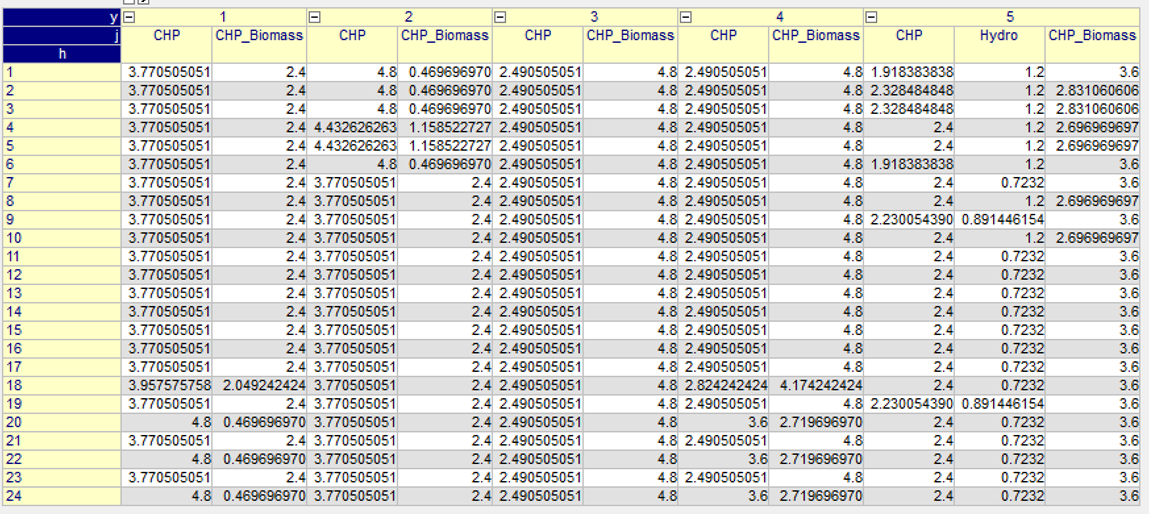Click cell 4.432626263 in row 4
The width and height of the screenshot is (1149, 514).
pyautogui.click(x=352, y=128)
